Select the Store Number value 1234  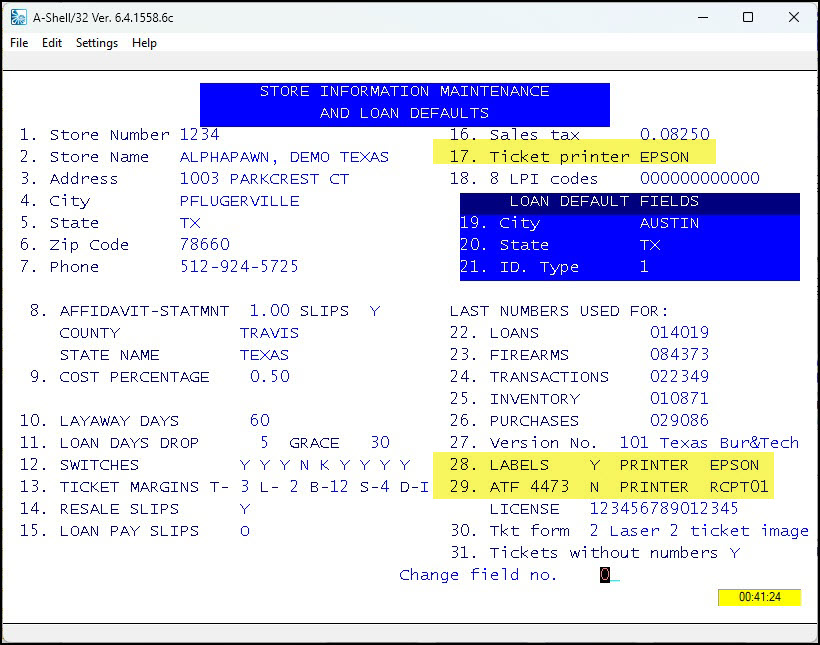click(x=199, y=135)
